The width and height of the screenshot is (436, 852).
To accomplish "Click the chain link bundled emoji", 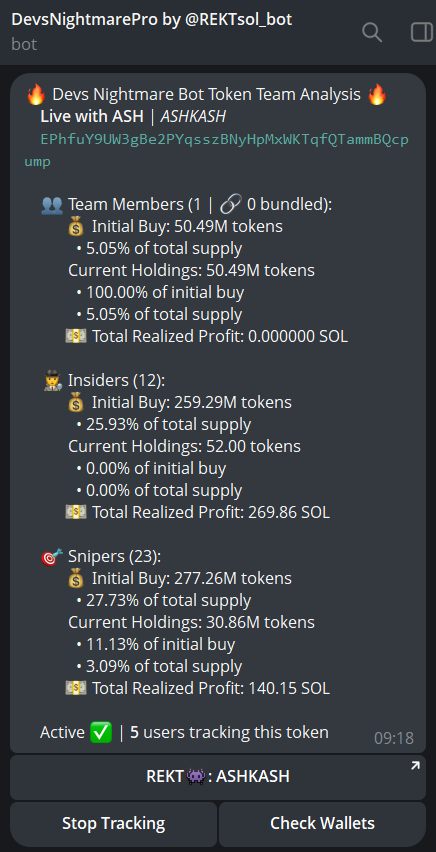I will pyautogui.click(x=229, y=205).
